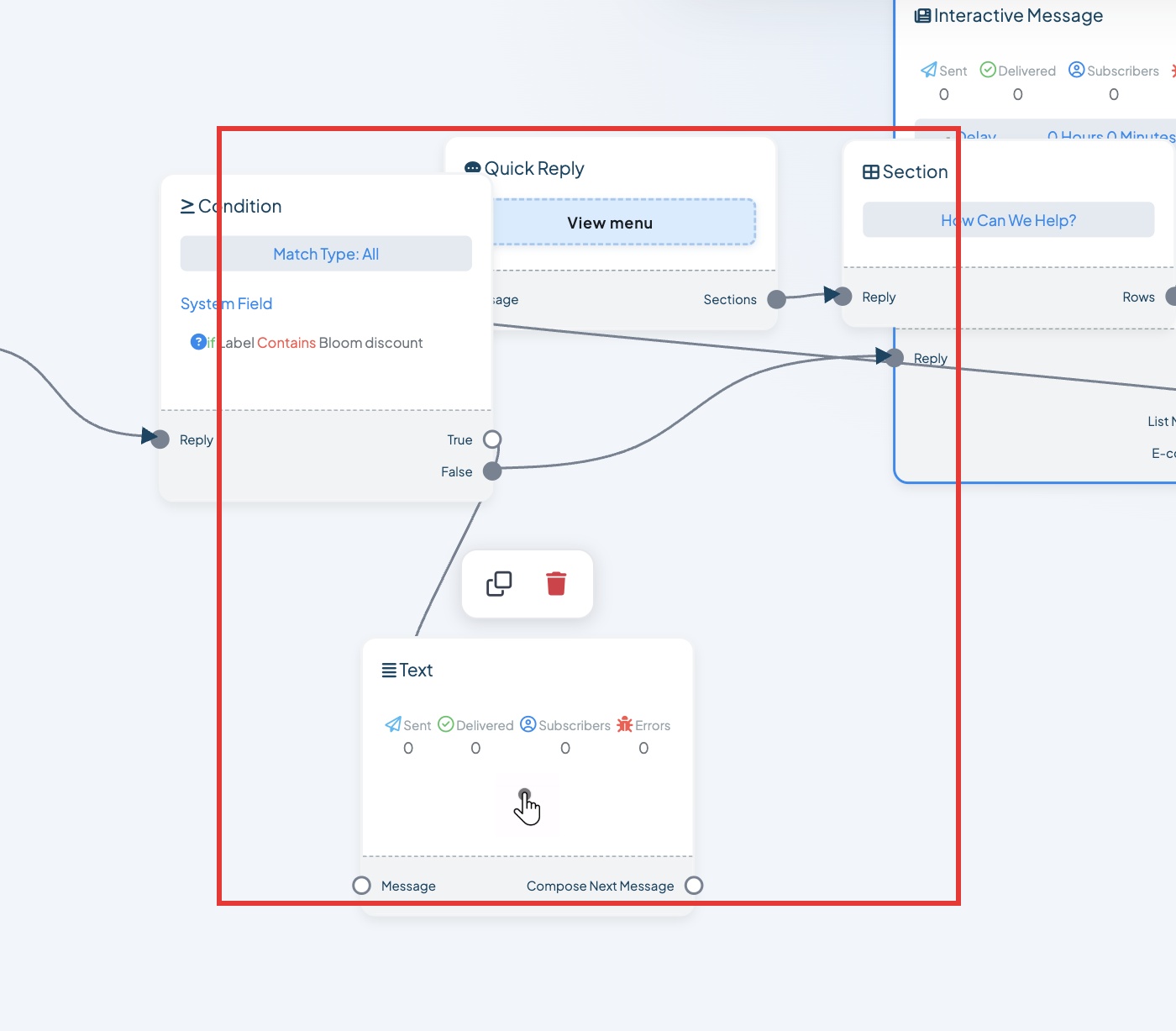Image resolution: width=1176 pixels, height=1031 pixels.
Task: Select the View menu quick reply button
Action: [610, 223]
